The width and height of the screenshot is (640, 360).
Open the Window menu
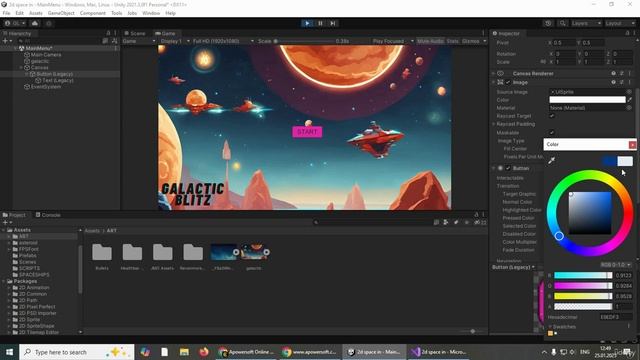tap(151, 13)
